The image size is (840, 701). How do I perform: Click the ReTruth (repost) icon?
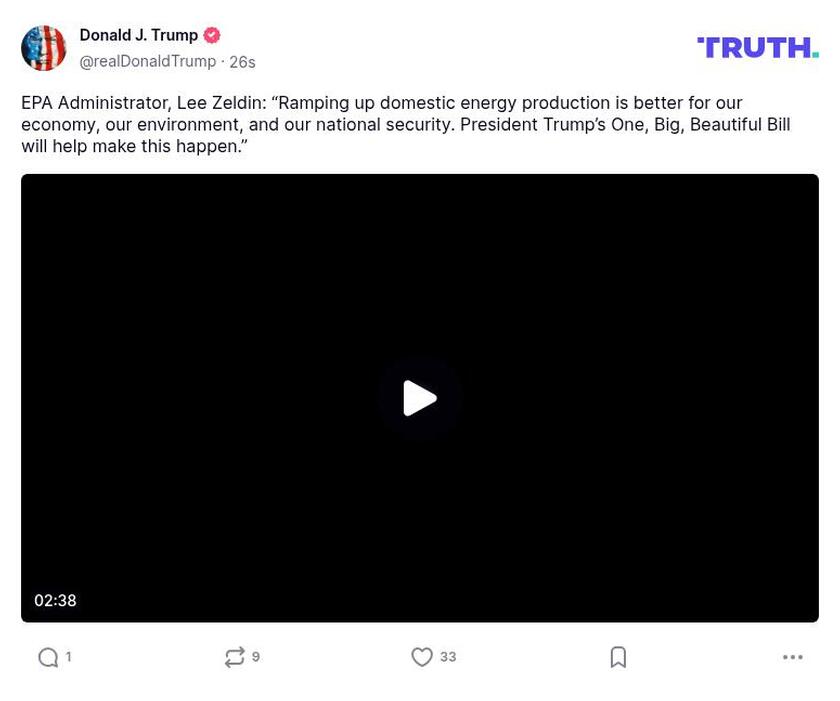coord(235,657)
